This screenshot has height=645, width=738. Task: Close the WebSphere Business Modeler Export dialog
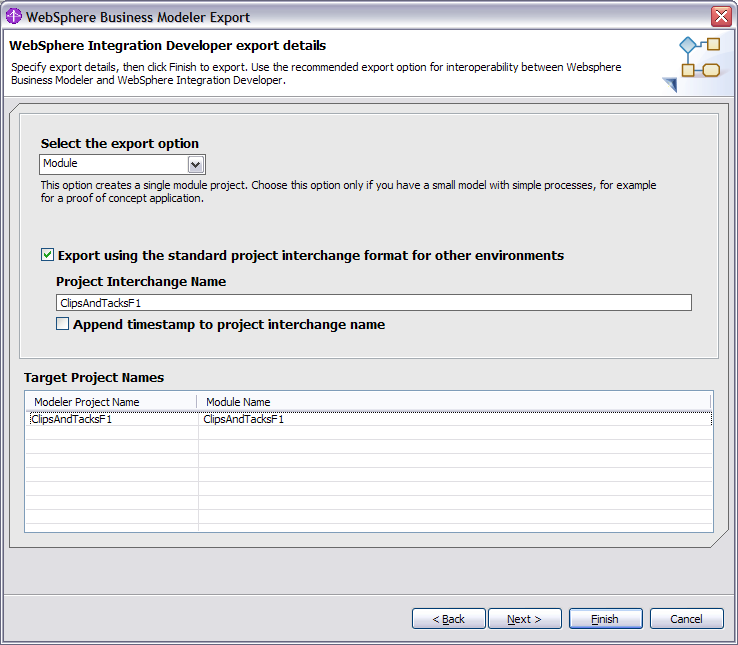(720, 16)
